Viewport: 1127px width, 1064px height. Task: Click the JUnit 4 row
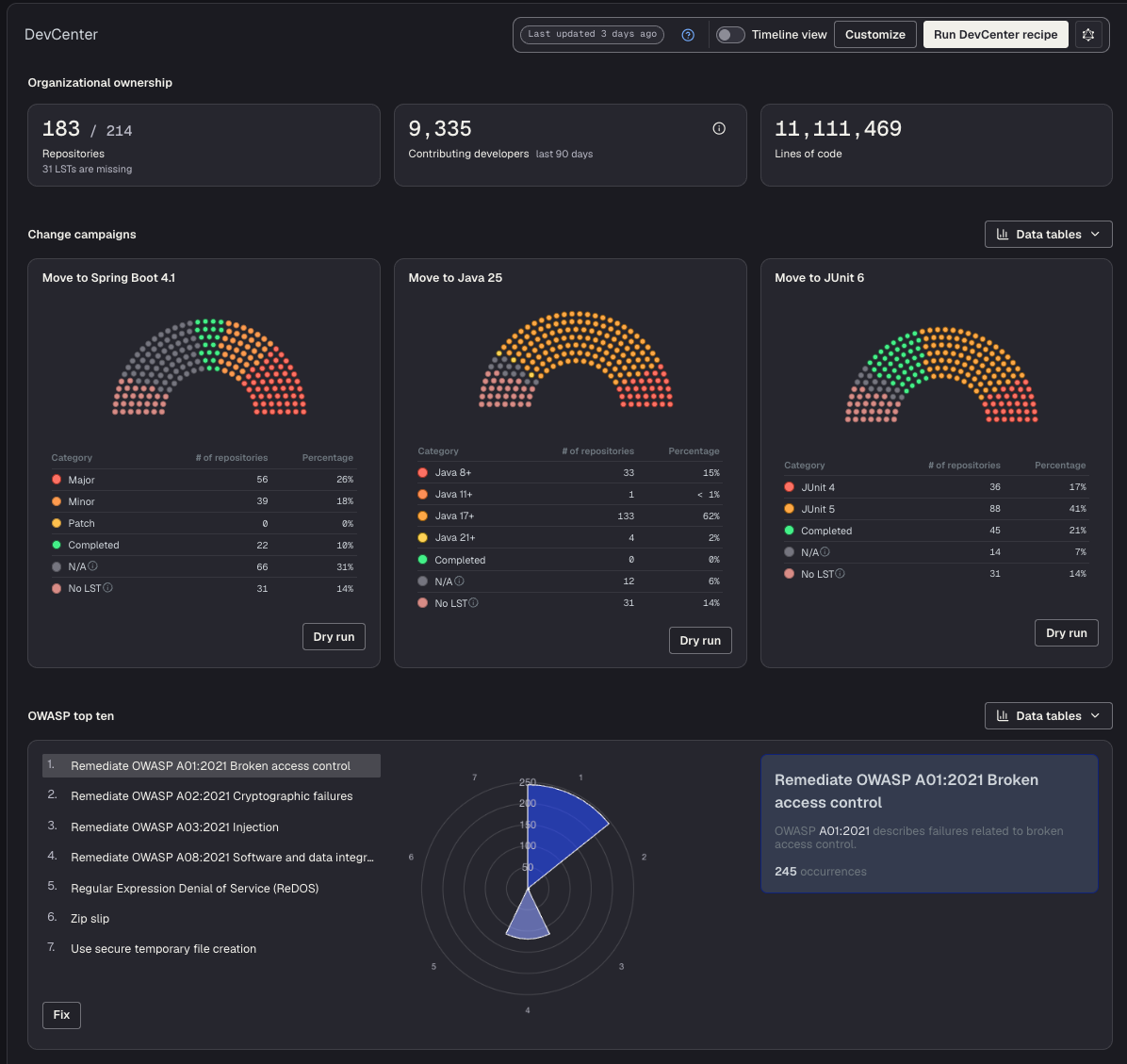click(936, 486)
